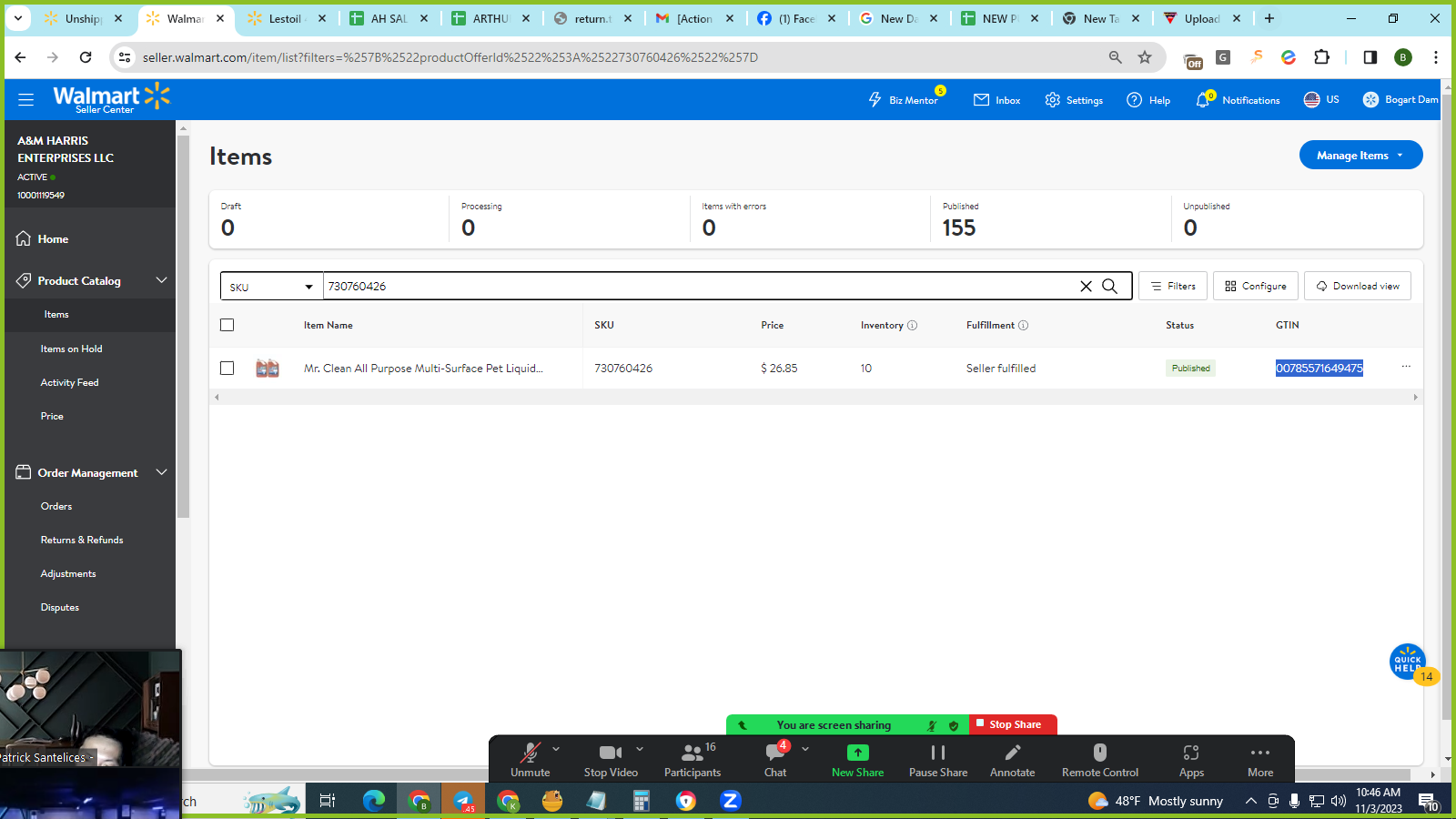The height and width of the screenshot is (819, 1456).
Task: Open the Zoom Annotate tool
Action: pos(1013,760)
